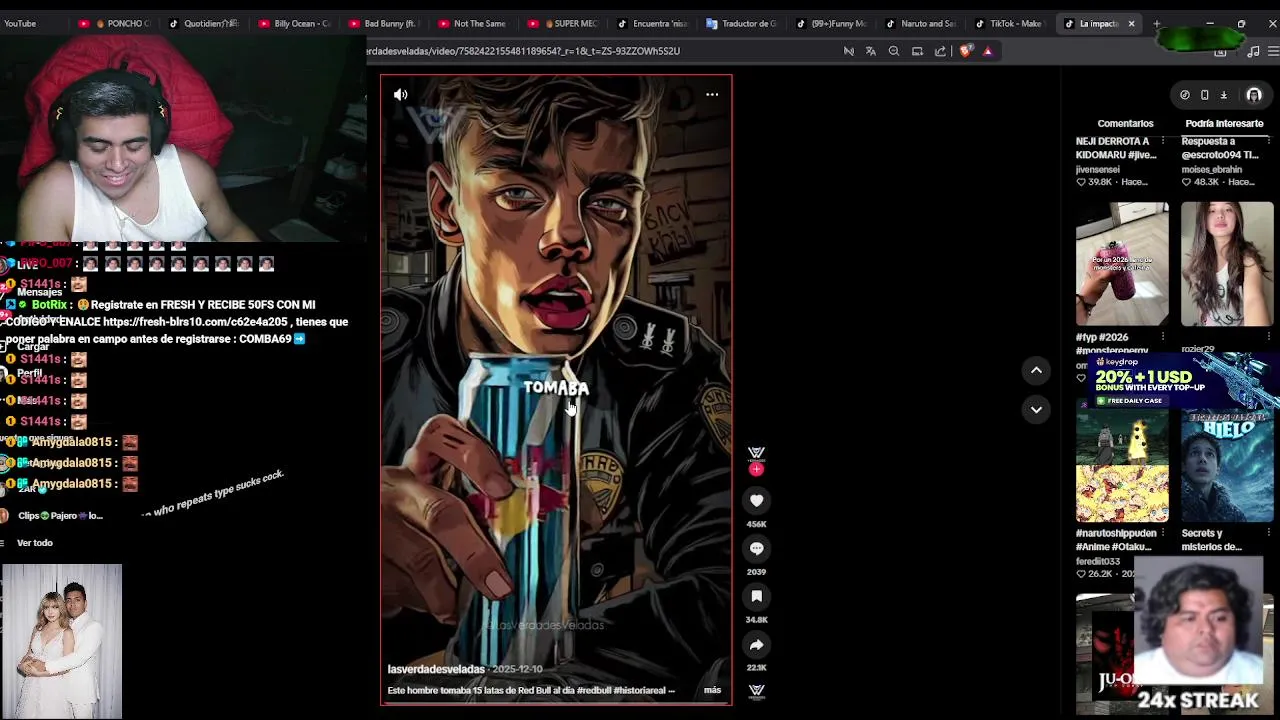Click the translate page icon in the address bar
This screenshot has width=1280, height=720.
point(871,51)
